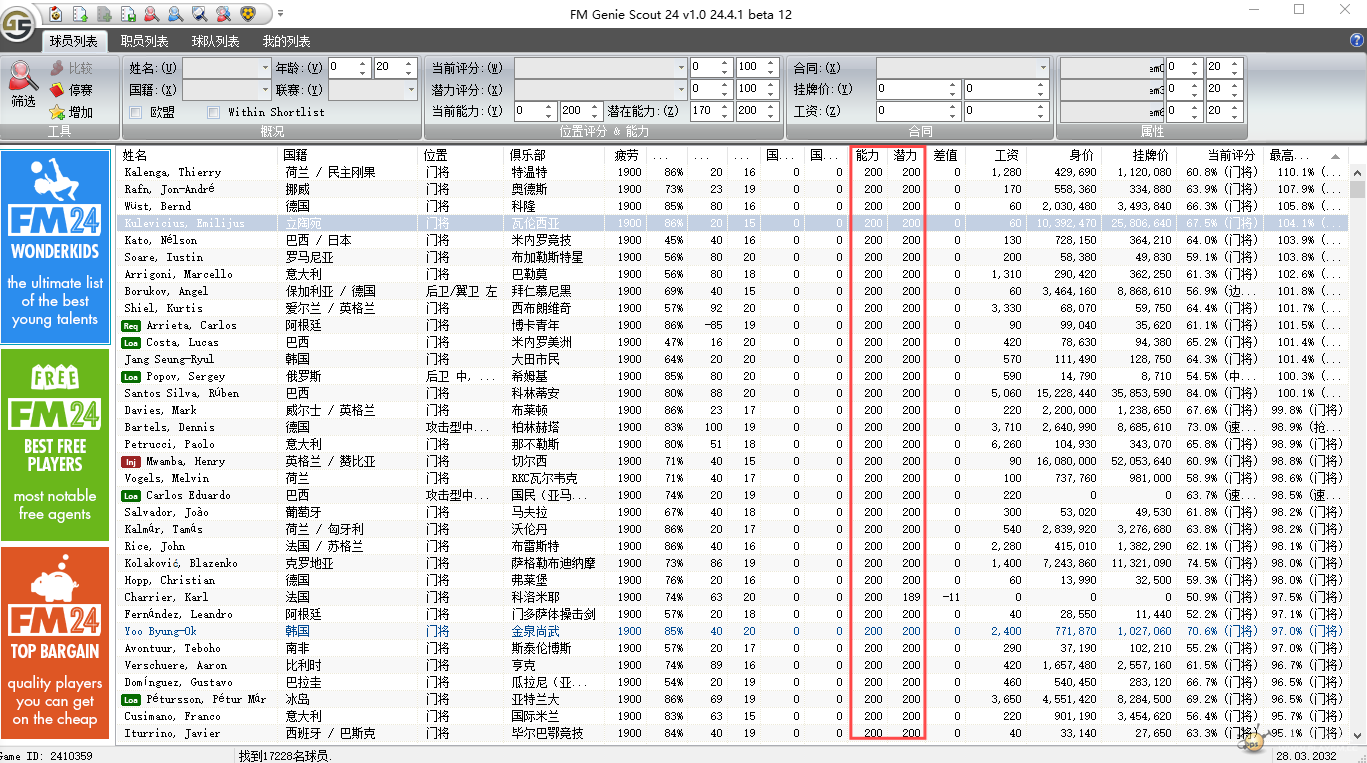The width and height of the screenshot is (1367, 763).
Task: Switch to the 职员列表 tab
Action: (x=144, y=41)
